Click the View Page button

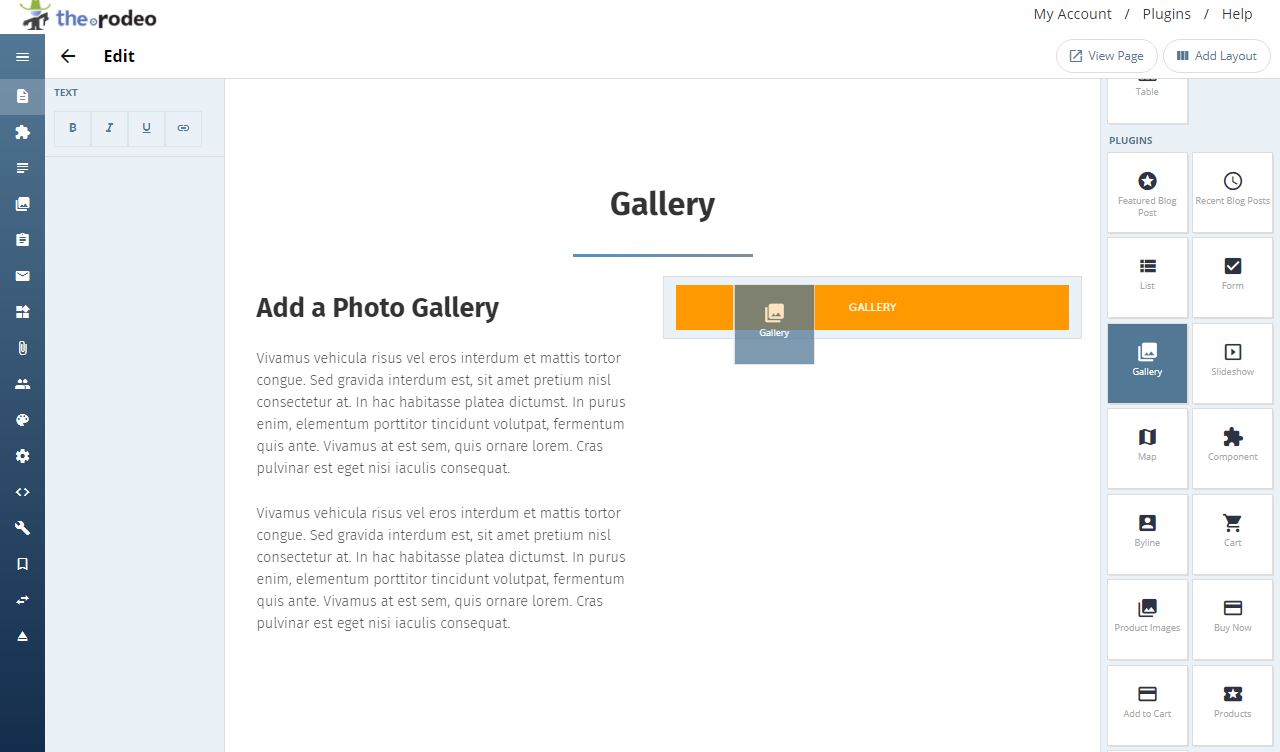point(1107,56)
